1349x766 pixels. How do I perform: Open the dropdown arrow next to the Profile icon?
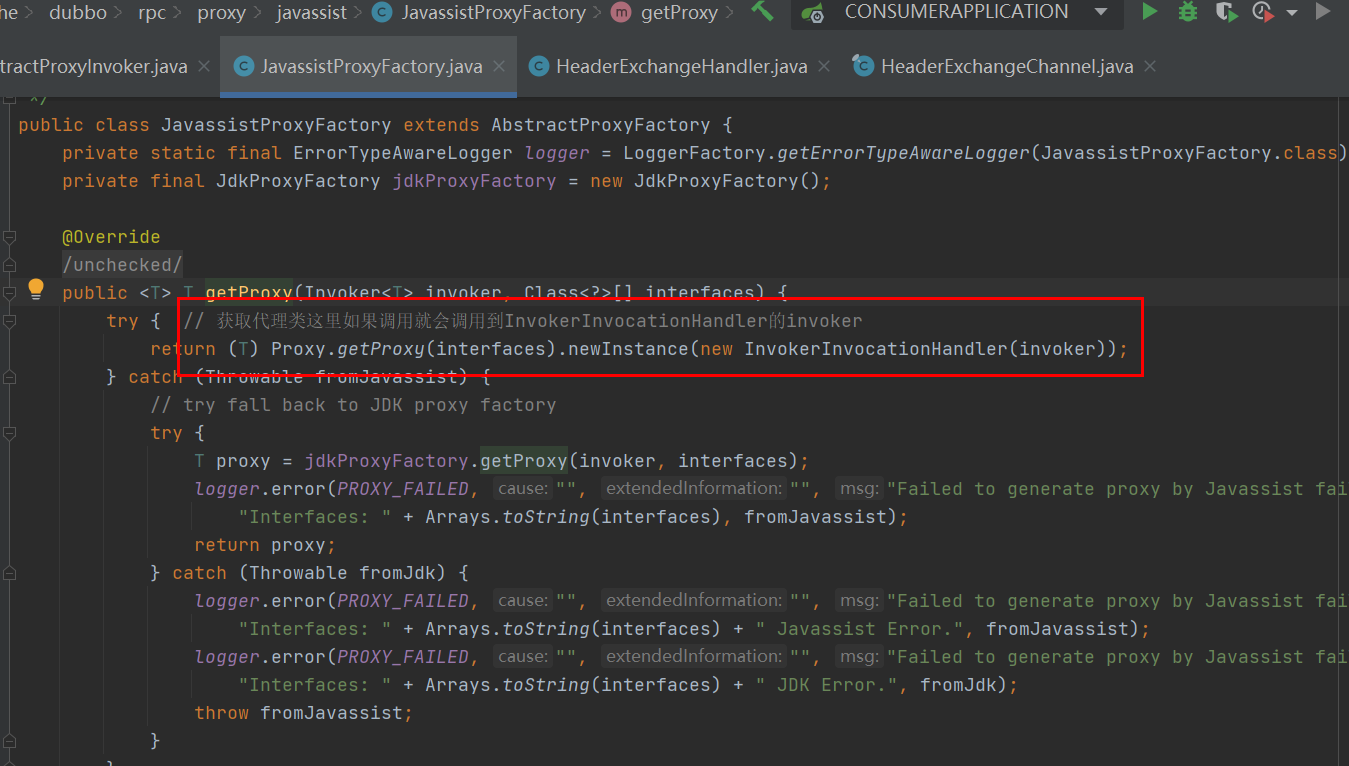pos(1291,13)
